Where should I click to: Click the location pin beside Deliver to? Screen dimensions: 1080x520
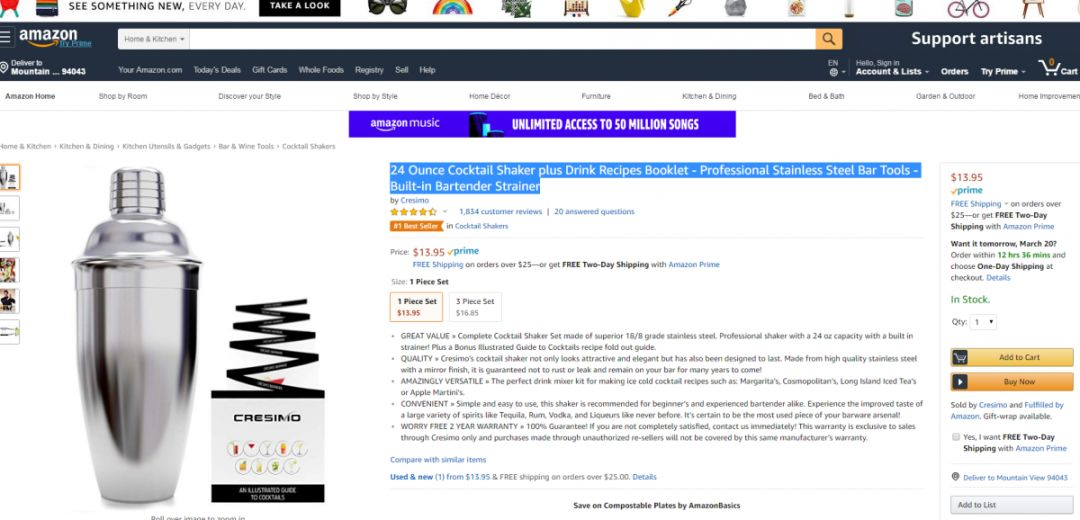(4, 67)
